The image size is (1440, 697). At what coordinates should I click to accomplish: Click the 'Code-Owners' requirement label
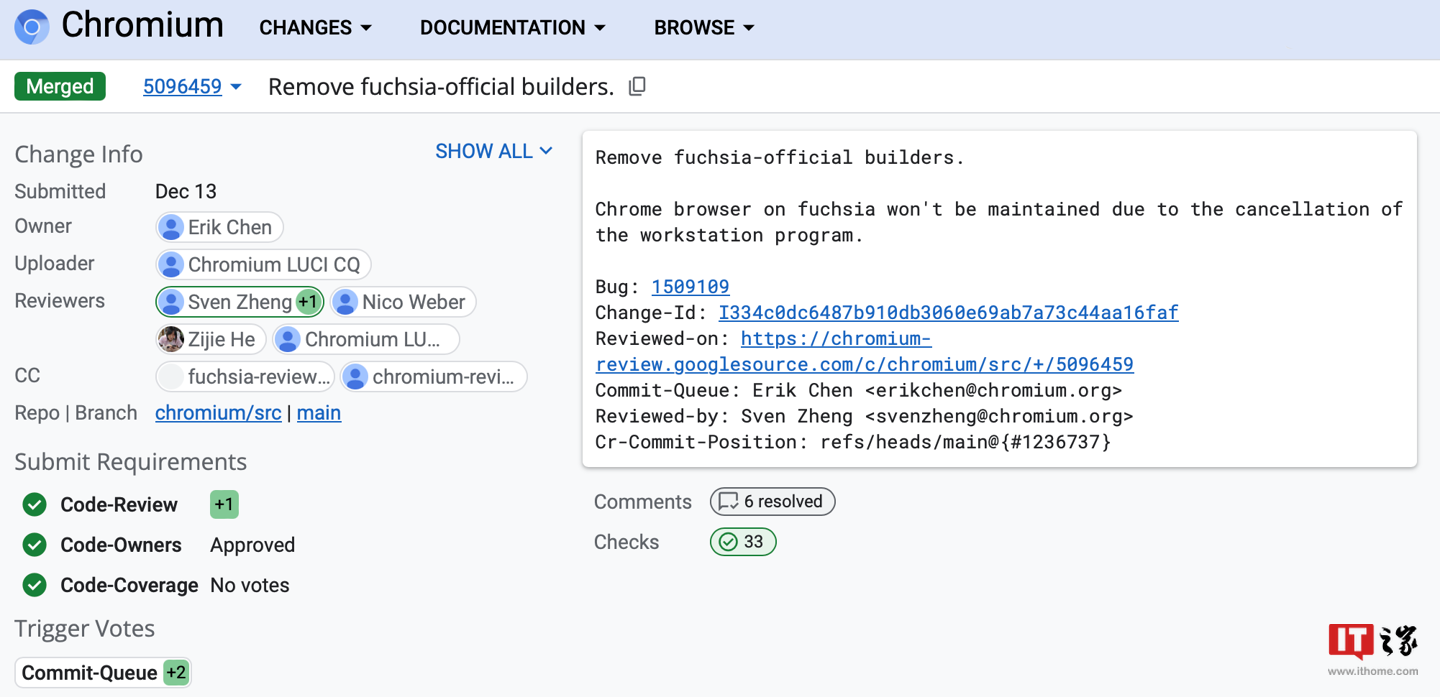coord(121,545)
